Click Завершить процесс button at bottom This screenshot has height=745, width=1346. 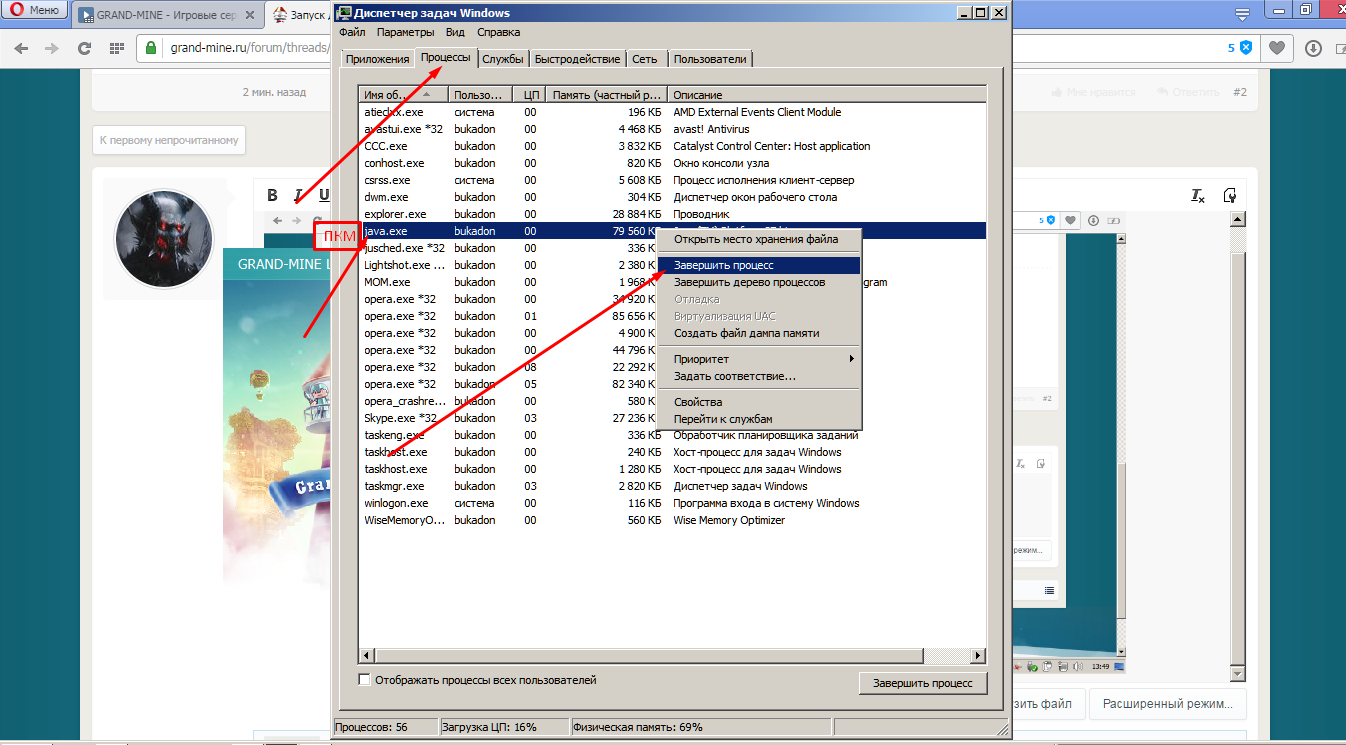[923, 683]
